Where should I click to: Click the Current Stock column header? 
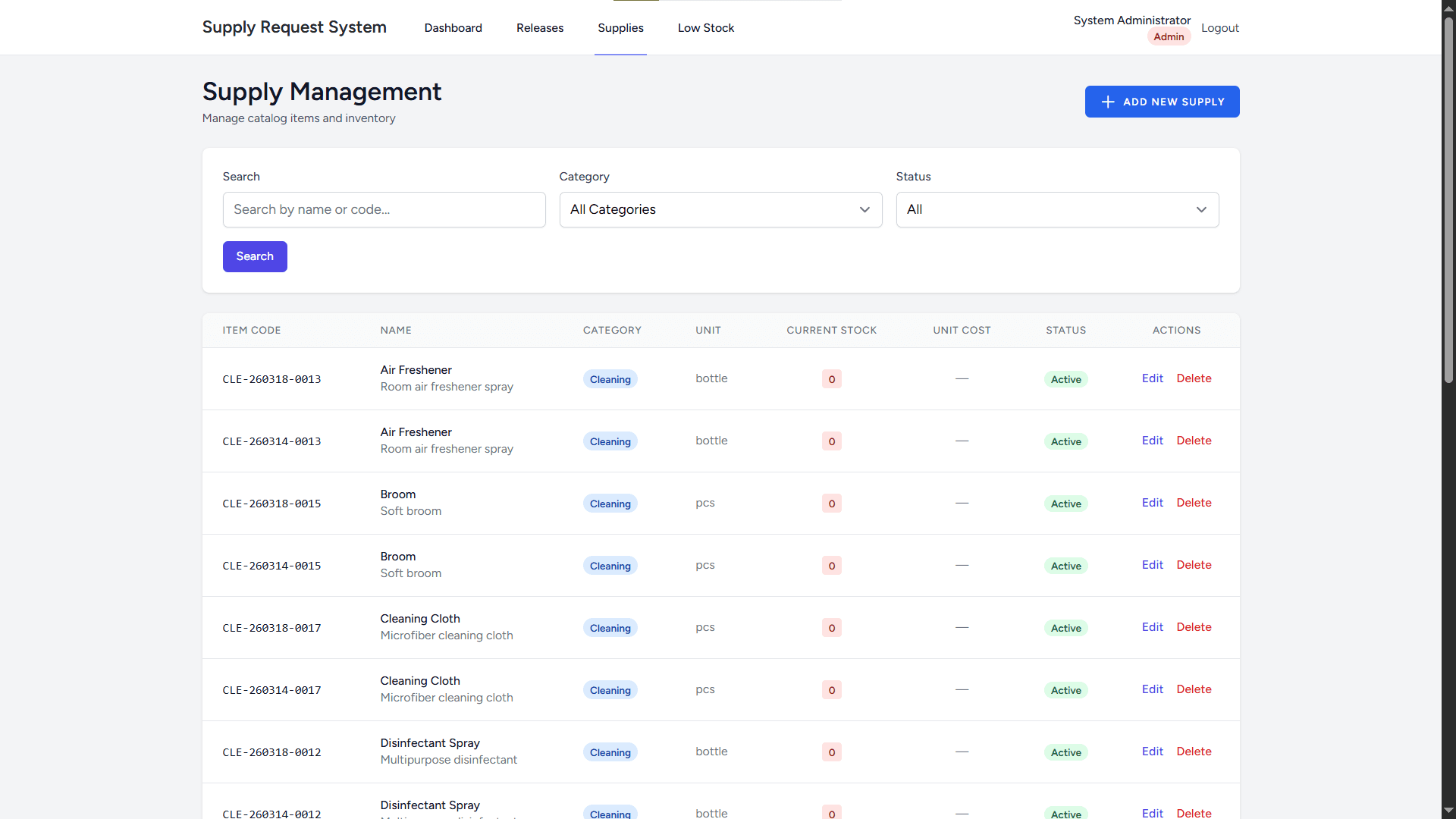(x=831, y=331)
